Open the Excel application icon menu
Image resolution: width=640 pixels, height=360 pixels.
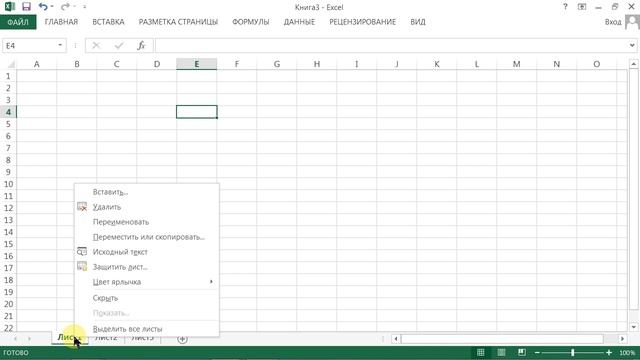(x=10, y=7)
